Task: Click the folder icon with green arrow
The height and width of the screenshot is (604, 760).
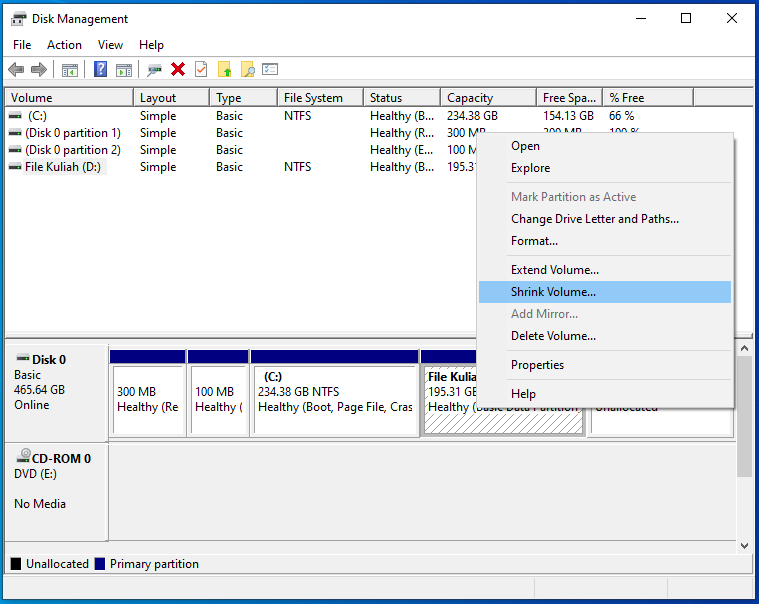Action: click(x=225, y=69)
